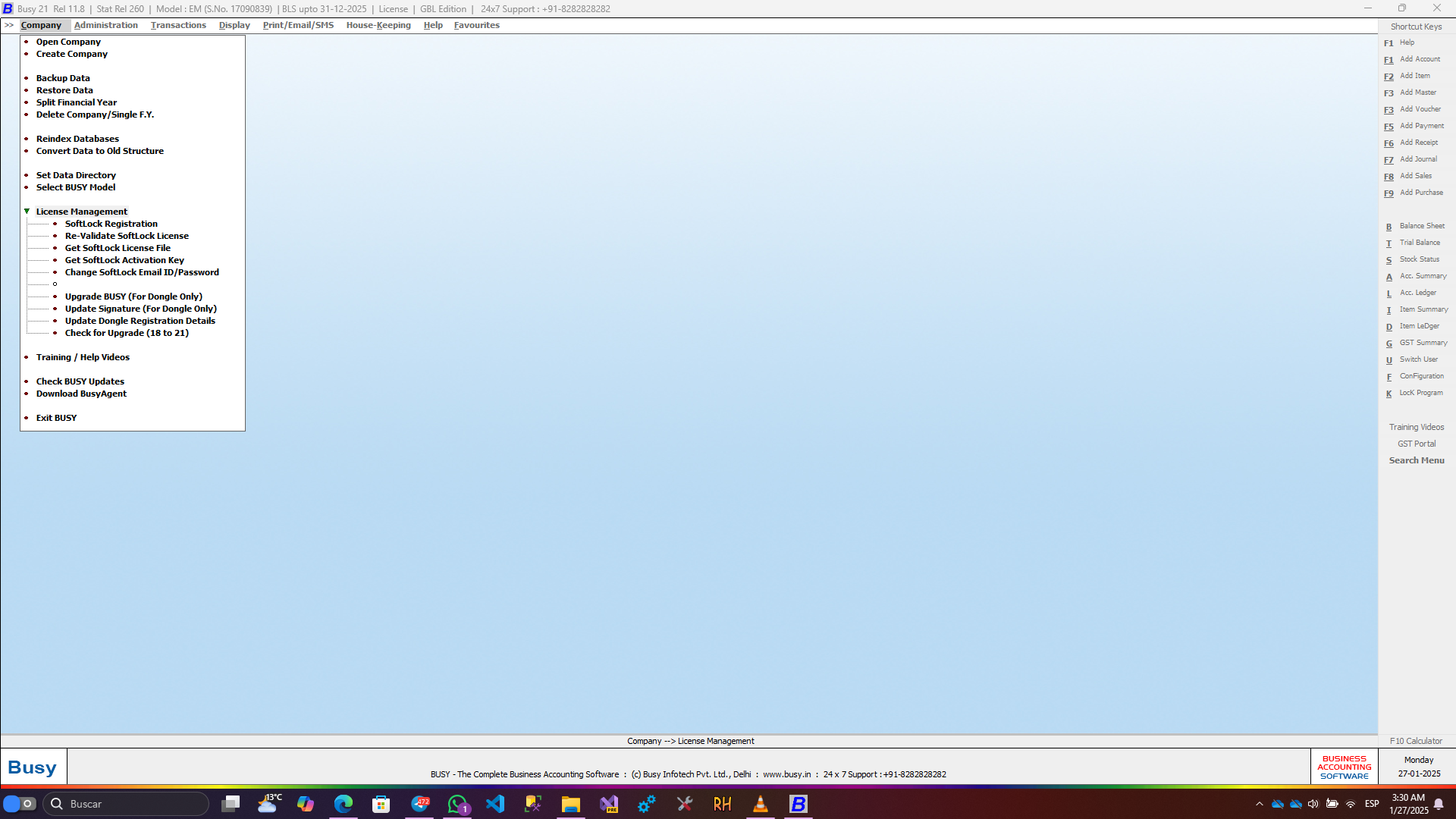Open Wi-Fi network settings in tray
This screenshot has height=819, width=1456.
pos(1351,804)
